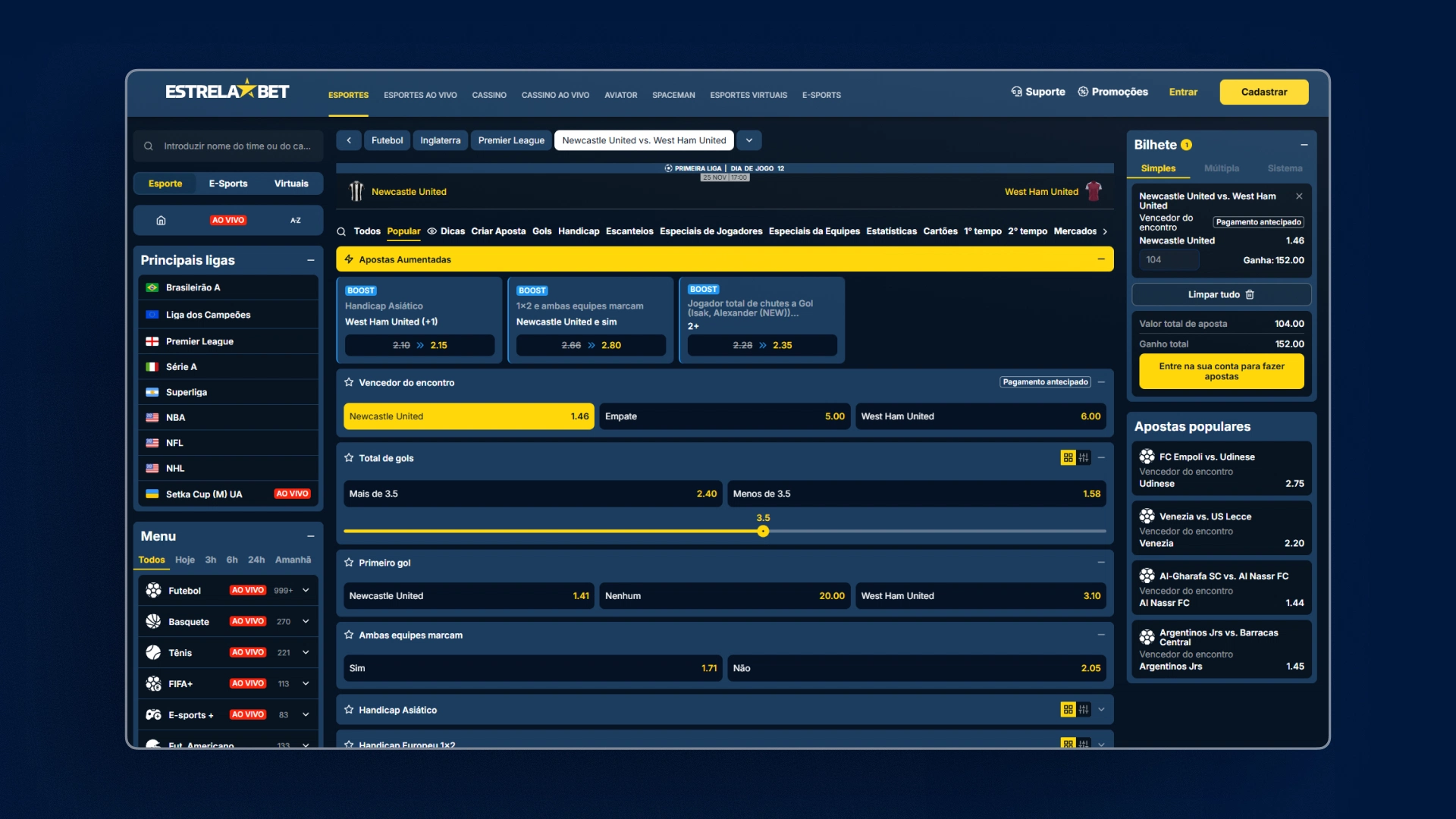Viewport: 1456px width, 819px height.
Task: Select Nenhum first goal at 20.00
Action: click(x=724, y=596)
